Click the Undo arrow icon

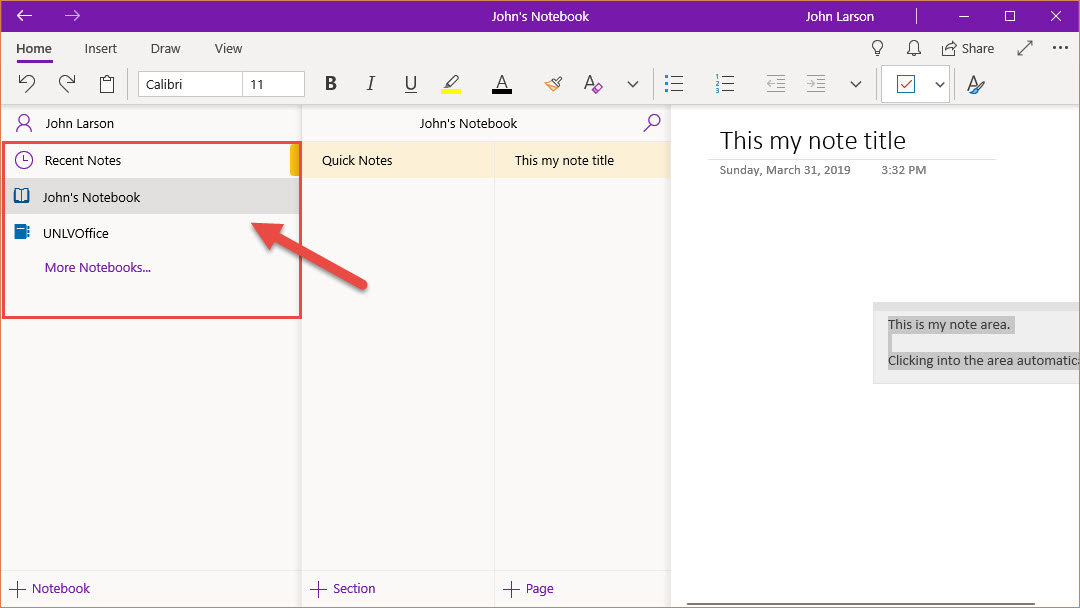coord(27,84)
